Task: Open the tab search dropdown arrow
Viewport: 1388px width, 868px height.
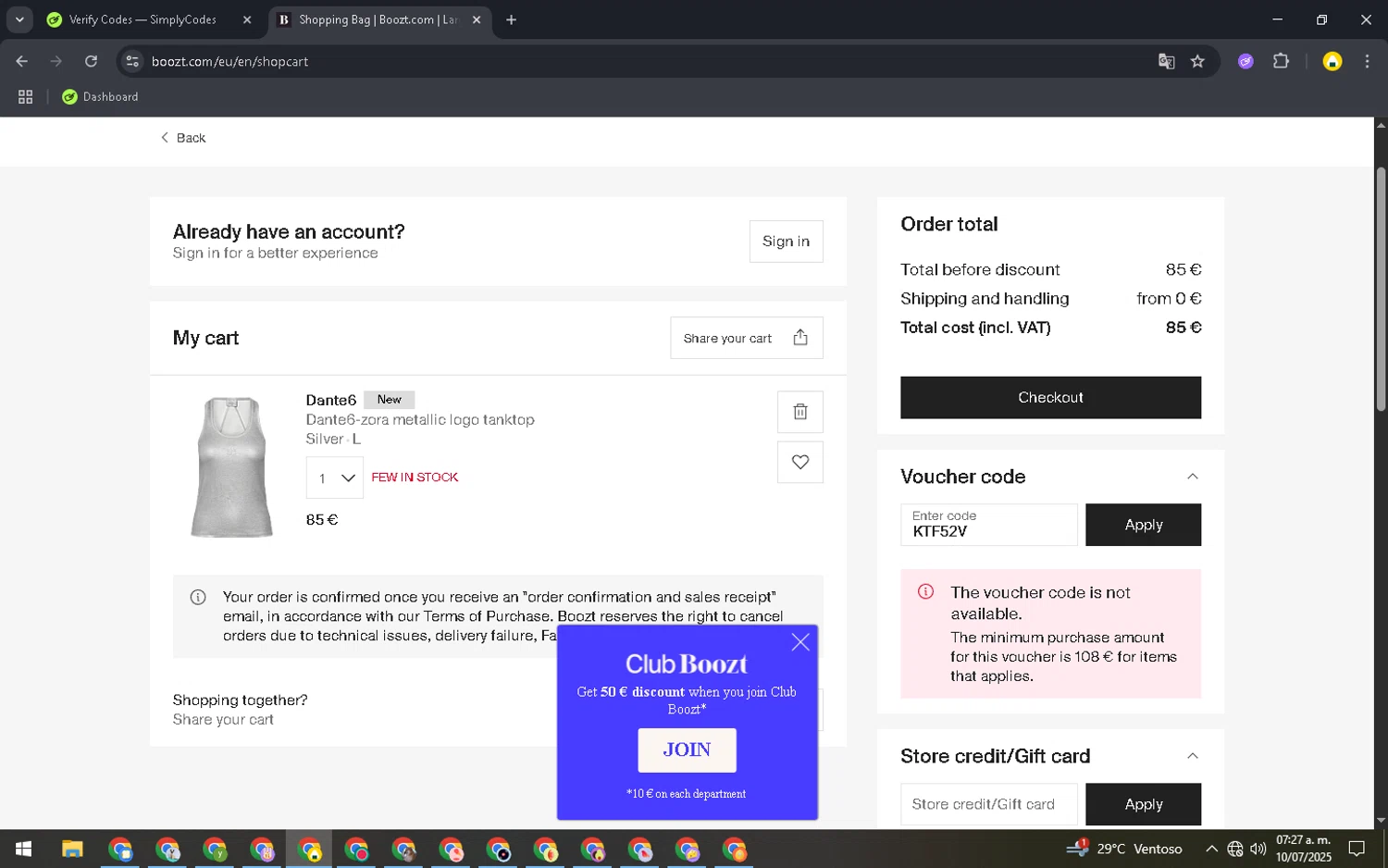Action: tap(19, 19)
